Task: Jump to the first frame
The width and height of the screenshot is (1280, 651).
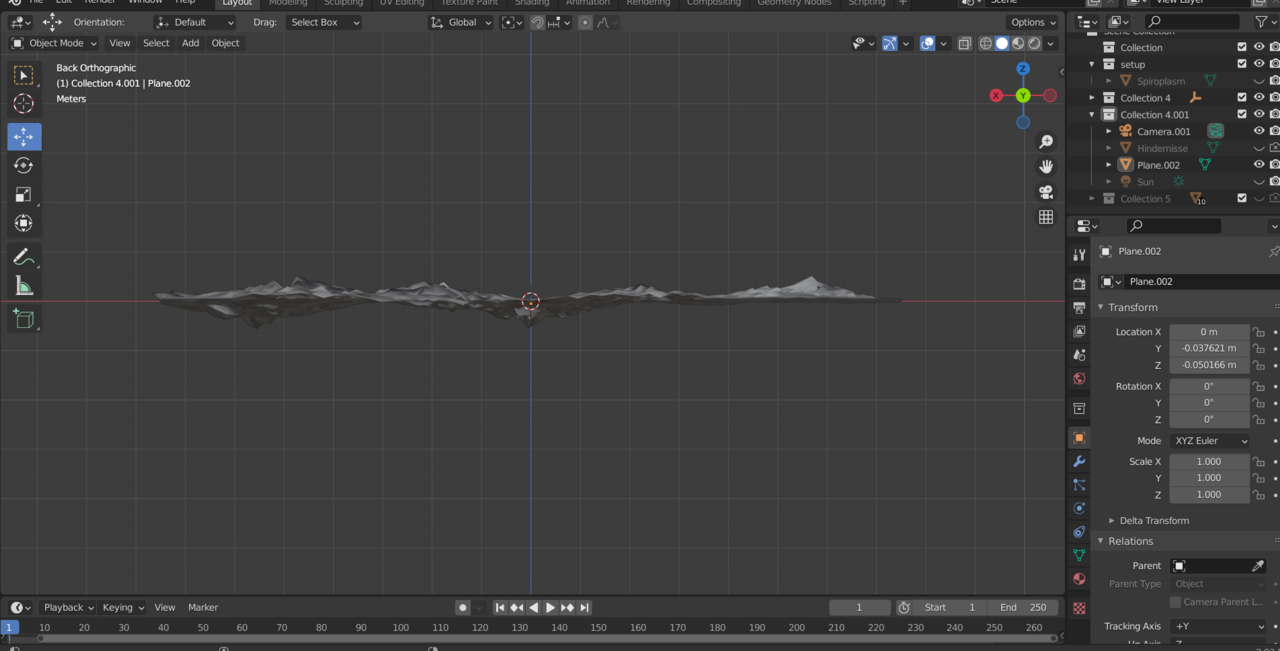Action: click(x=499, y=607)
